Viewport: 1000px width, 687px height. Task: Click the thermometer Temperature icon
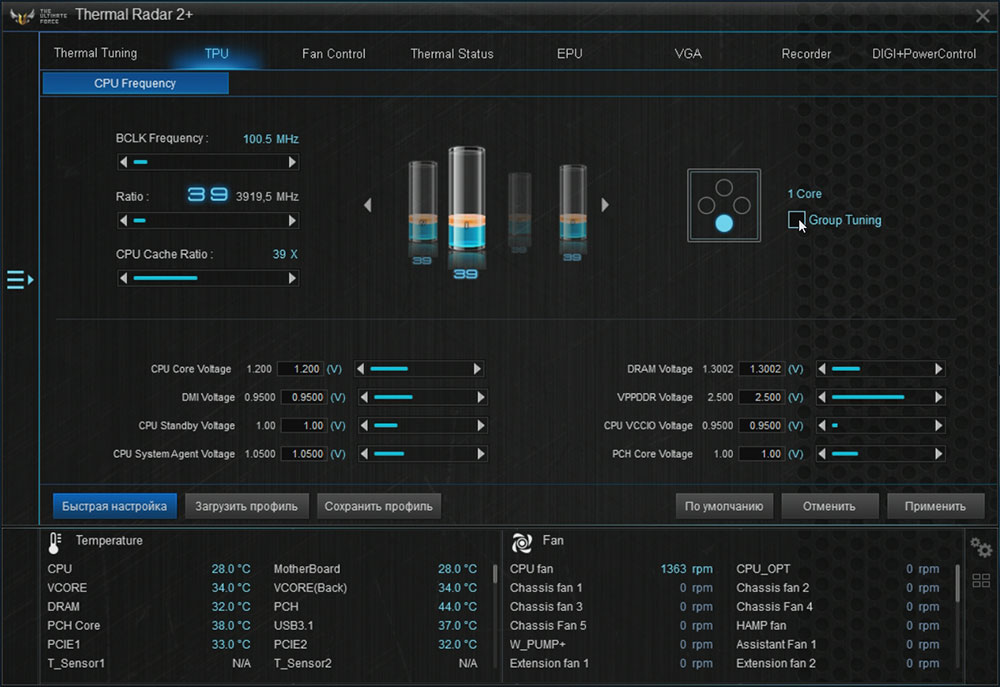[x=55, y=543]
